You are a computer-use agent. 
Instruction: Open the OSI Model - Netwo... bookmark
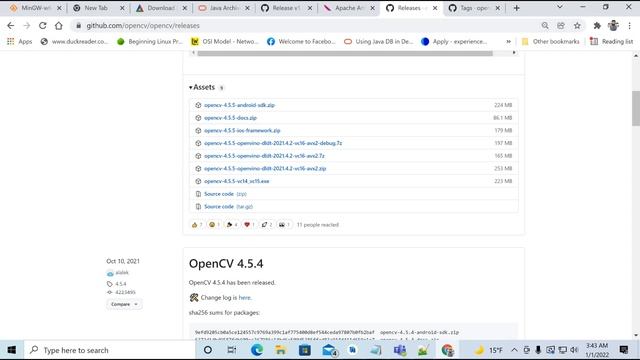pyautogui.click(x=225, y=42)
